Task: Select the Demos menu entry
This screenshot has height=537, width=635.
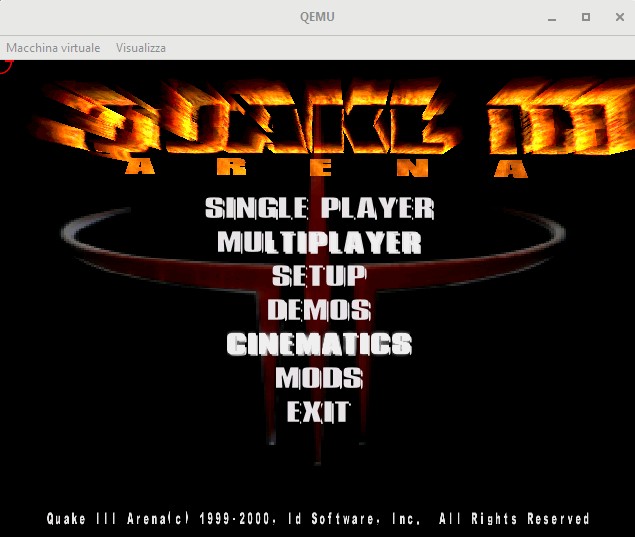Action: [319, 310]
